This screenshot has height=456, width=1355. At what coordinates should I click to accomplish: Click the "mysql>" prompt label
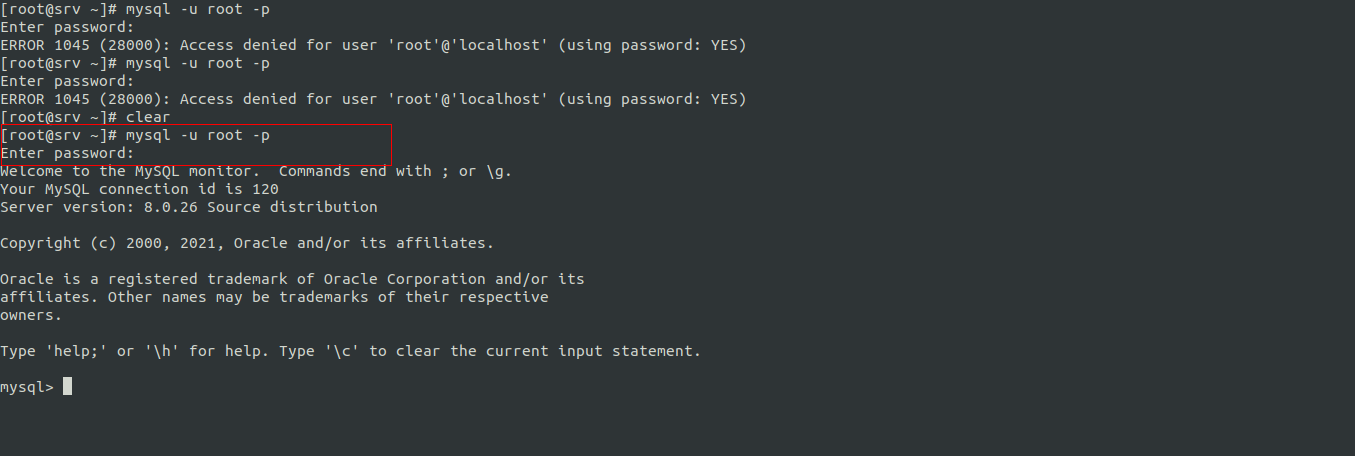coord(27,387)
